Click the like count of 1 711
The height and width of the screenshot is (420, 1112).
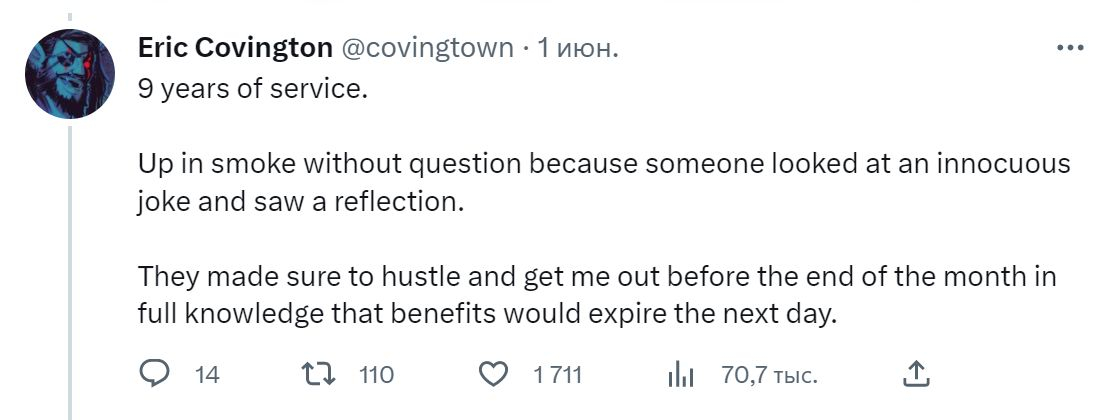click(558, 376)
